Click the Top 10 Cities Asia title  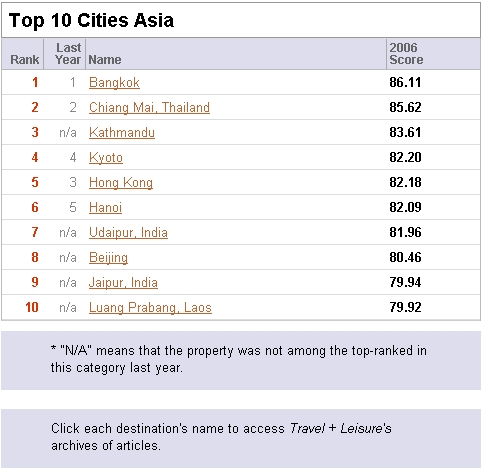tap(91, 20)
